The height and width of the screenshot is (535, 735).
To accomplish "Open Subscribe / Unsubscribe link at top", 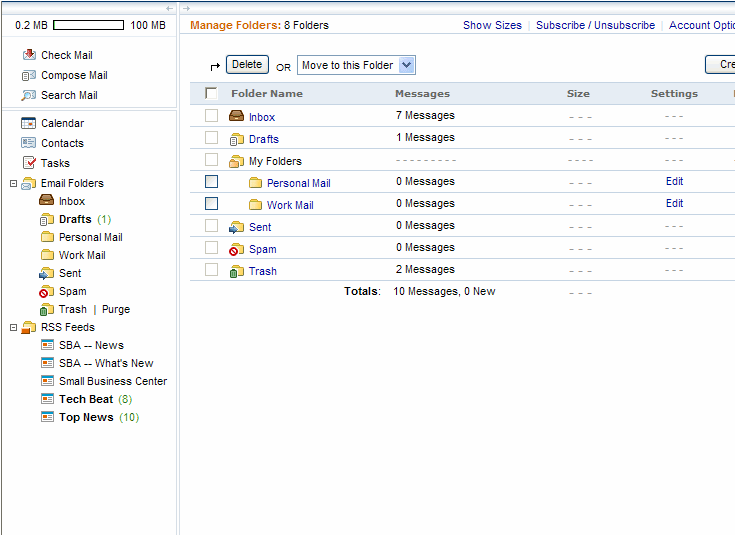I will point(595,25).
